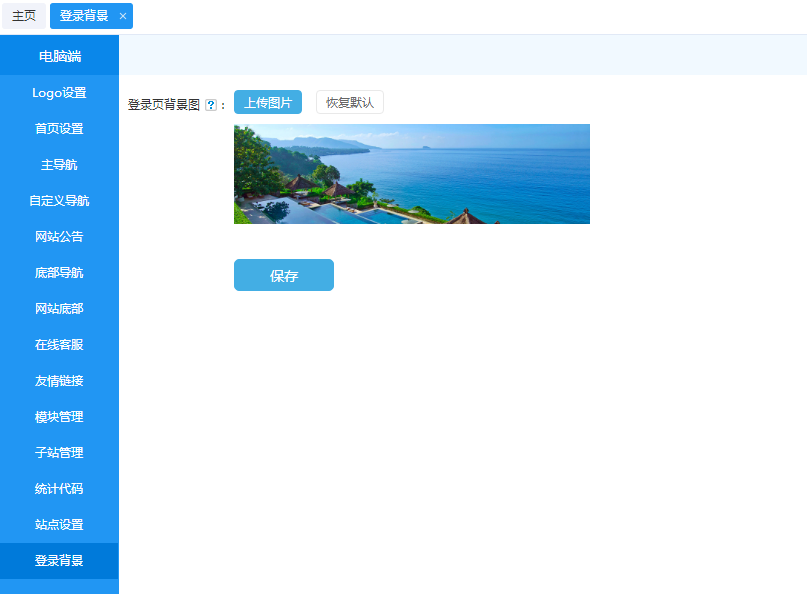Open Logo设置 in the sidebar
Viewport: 807px width, 594px height.
pyautogui.click(x=59, y=93)
